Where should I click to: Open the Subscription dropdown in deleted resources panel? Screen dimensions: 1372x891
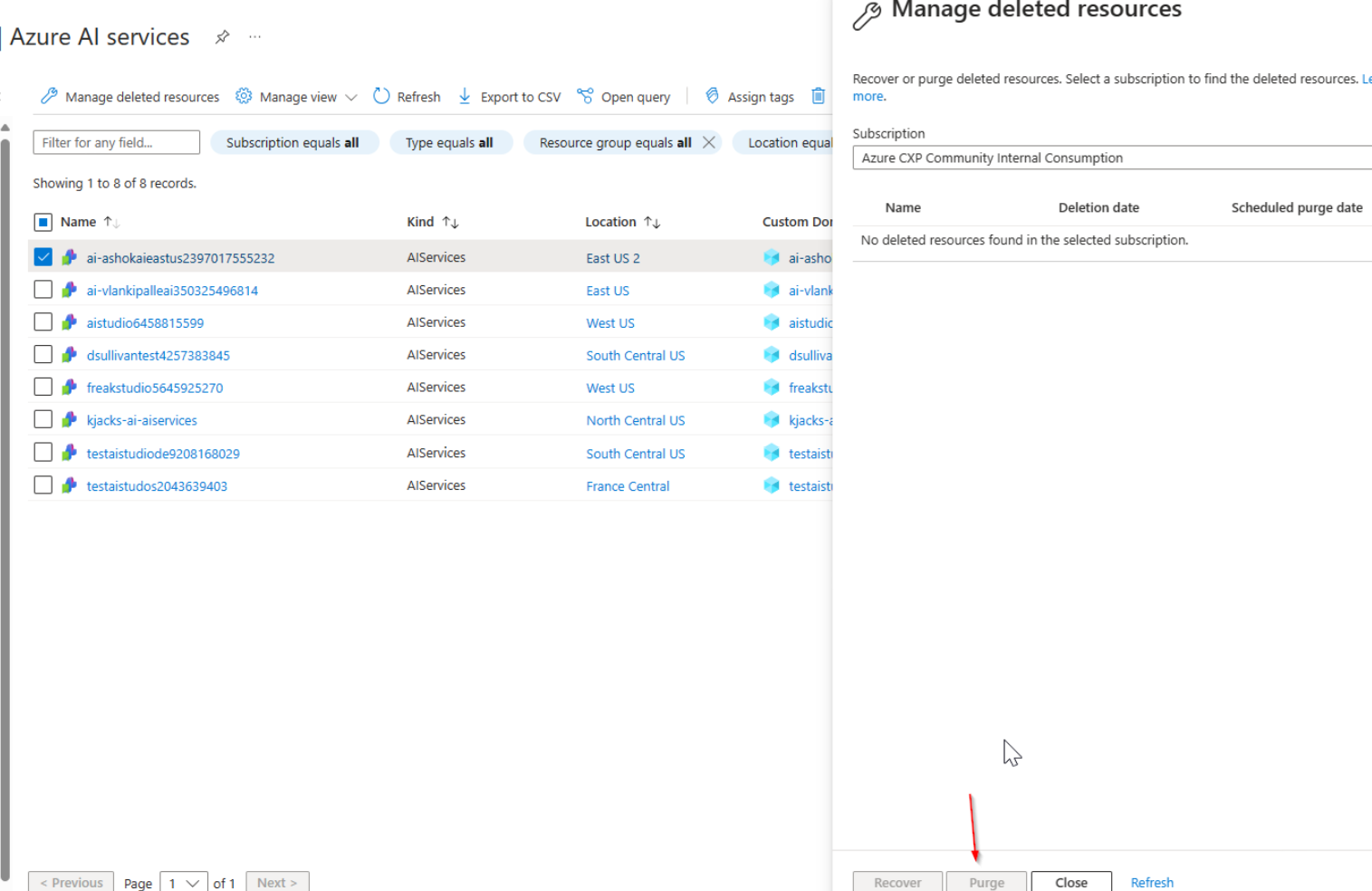pos(1112,158)
